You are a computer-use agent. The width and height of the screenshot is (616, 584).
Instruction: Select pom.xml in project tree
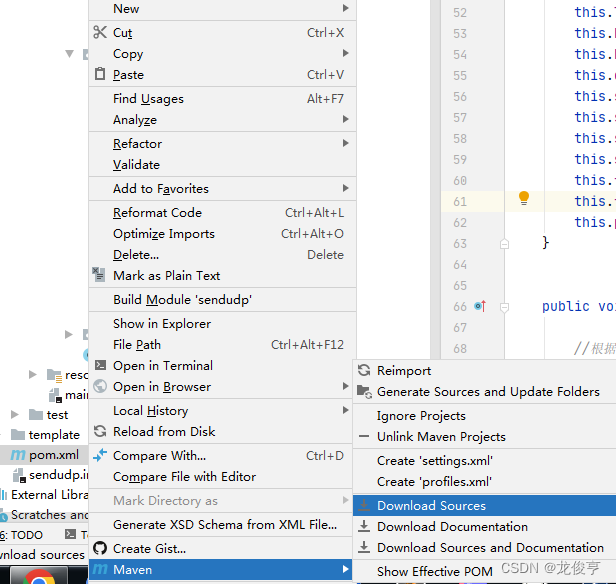tap(44, 455)
